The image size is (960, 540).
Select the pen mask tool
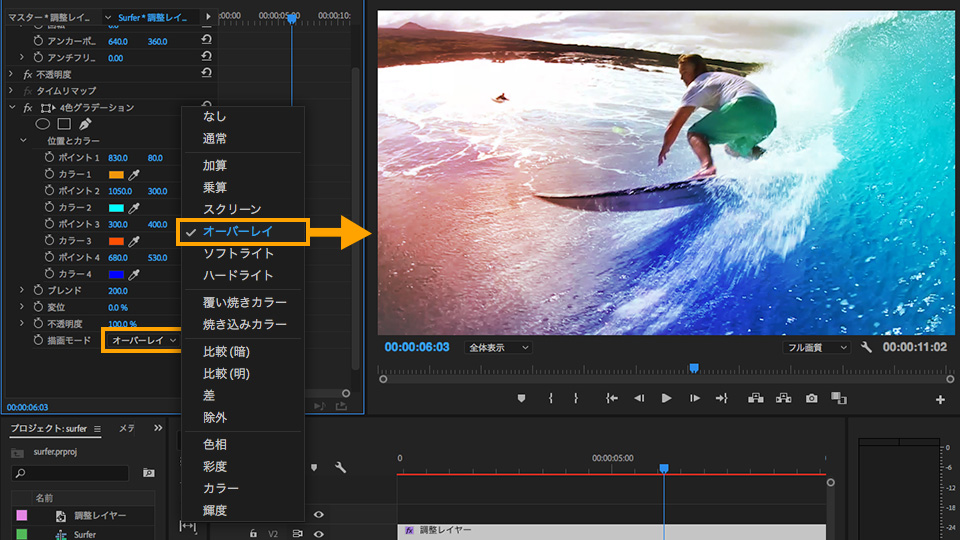click(x=84, y=124)
